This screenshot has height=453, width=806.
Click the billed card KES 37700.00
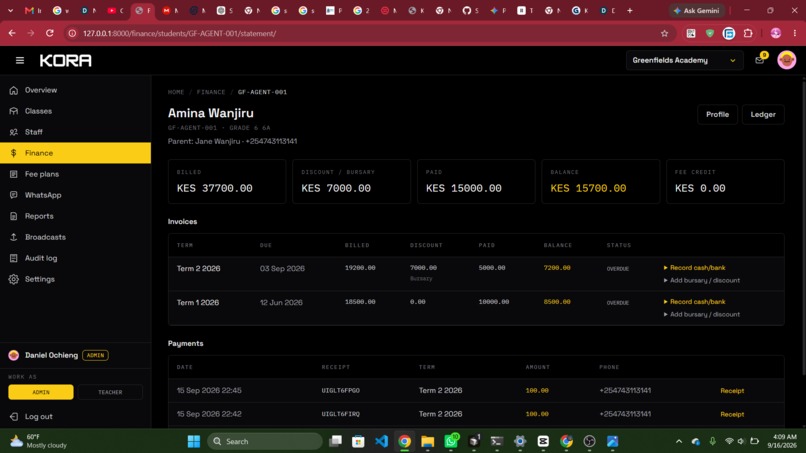(x=227, y=182)
